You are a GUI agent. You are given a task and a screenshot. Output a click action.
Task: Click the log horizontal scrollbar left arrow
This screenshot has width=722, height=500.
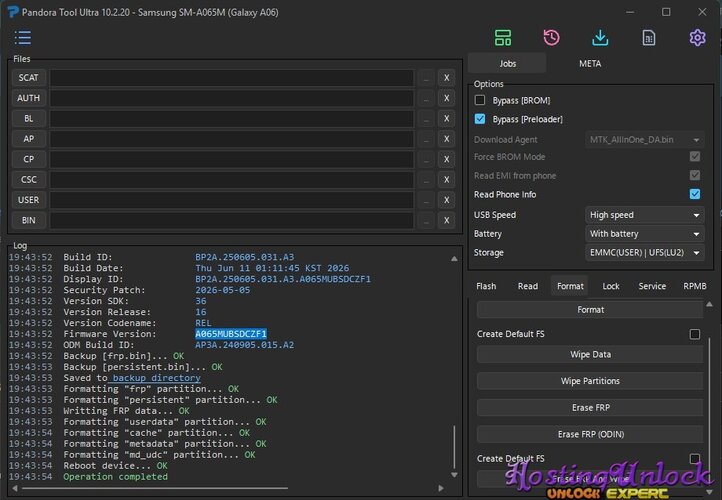point(15,488)
